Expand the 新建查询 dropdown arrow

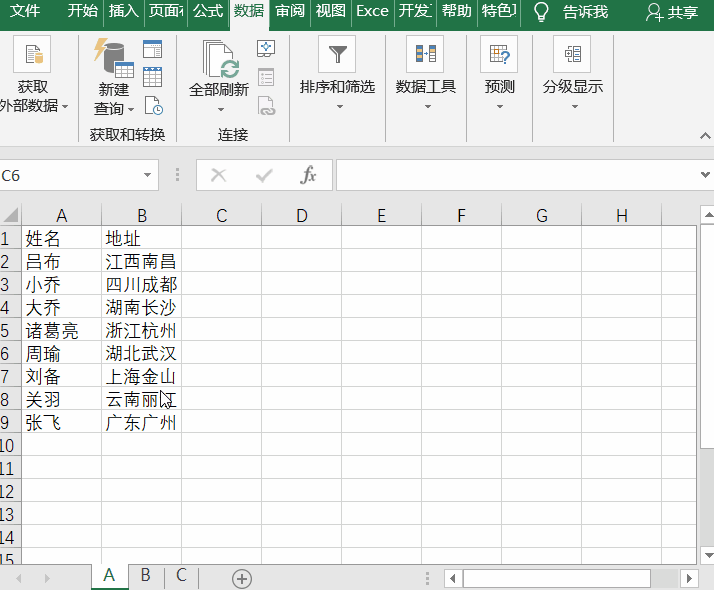click(131, 109)
